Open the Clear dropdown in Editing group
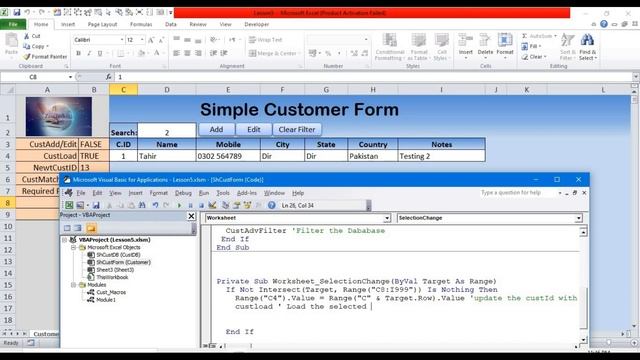640x360 pixels. click(x=545, y=57)
